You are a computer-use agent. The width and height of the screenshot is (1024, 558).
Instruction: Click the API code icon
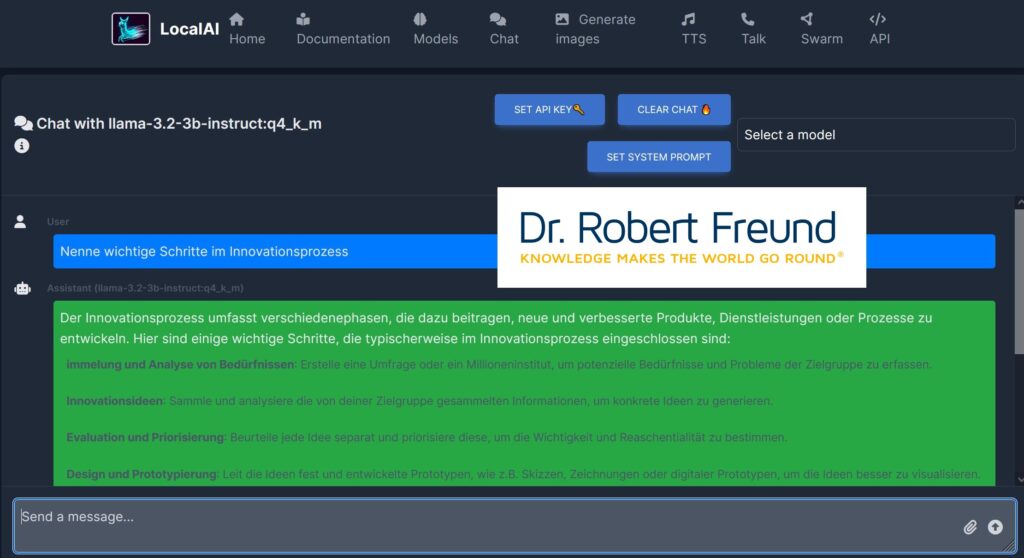click(x=878, y=19)
